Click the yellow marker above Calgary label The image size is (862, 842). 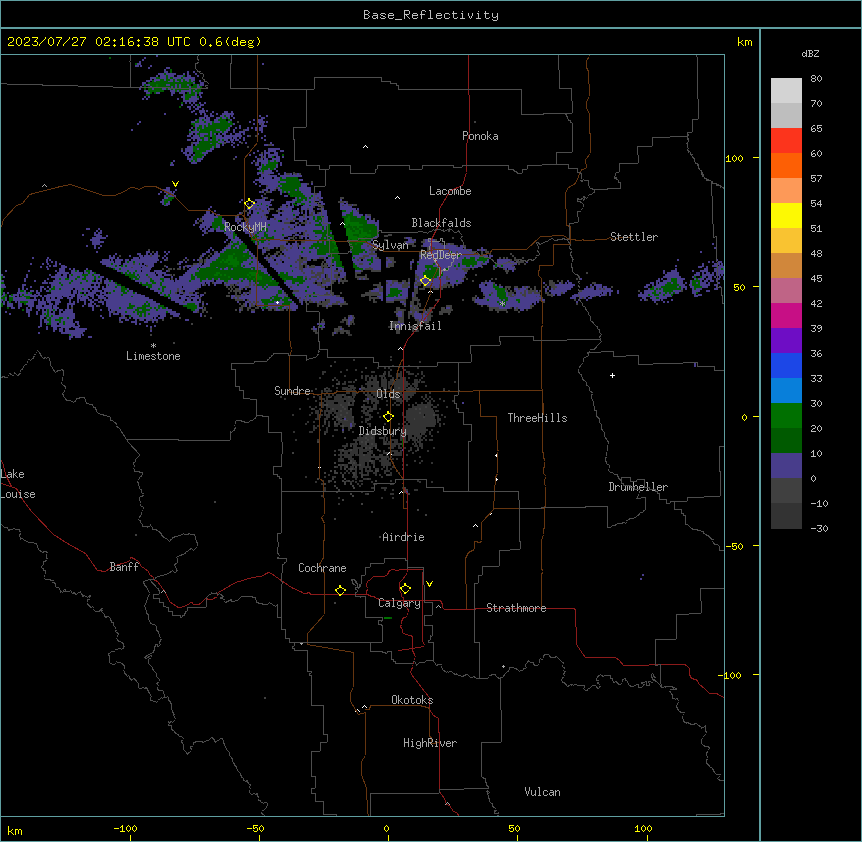point(405,589)
